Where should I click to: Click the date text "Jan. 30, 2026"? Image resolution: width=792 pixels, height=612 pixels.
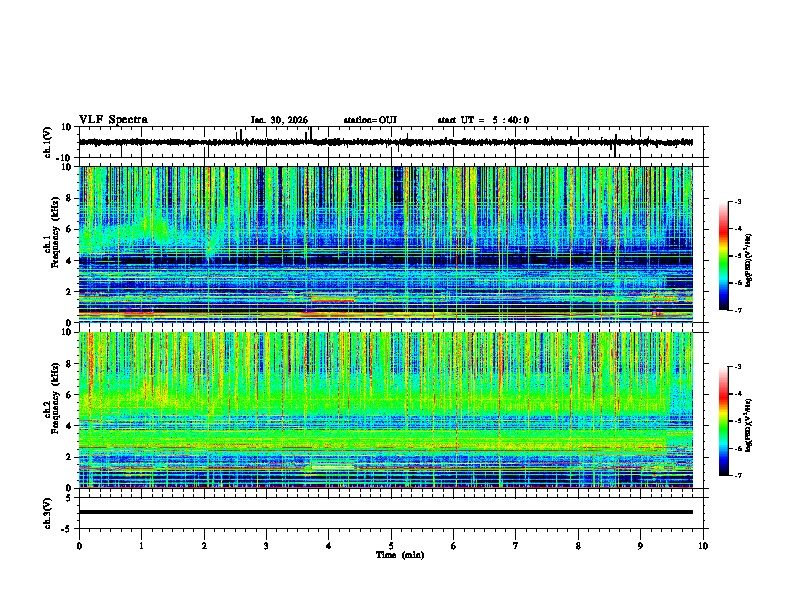point(279,120)
